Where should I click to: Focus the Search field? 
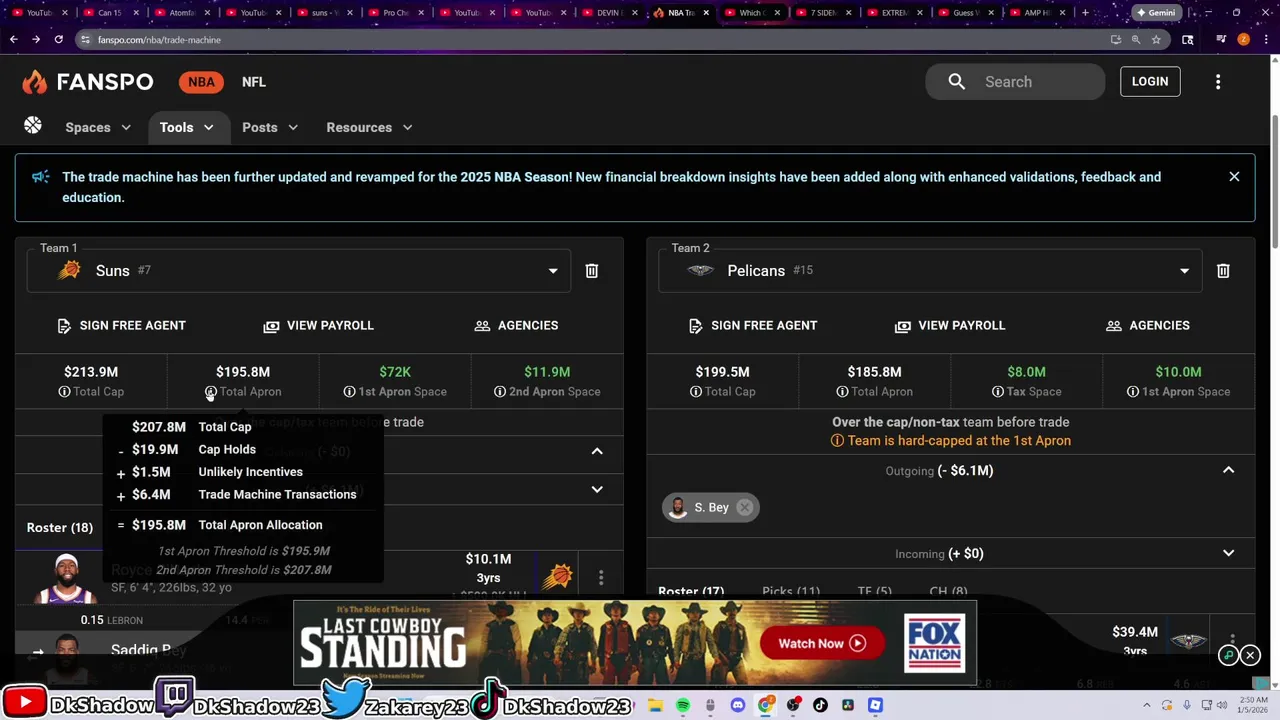(x=1015, y=82)
